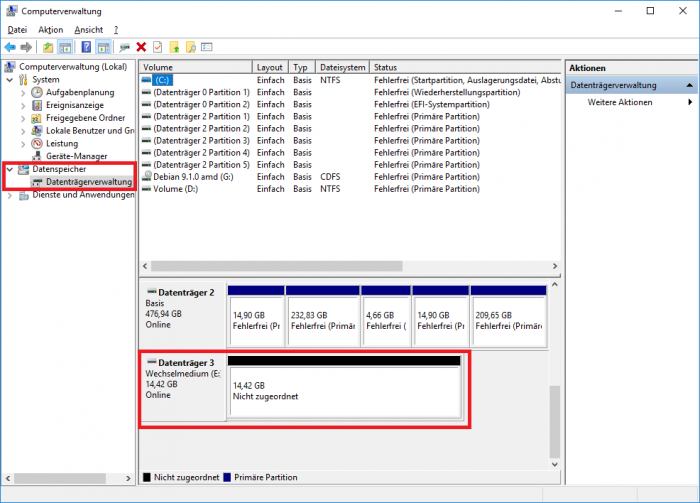Expand the Leistung tree node
The image size is (700, 503).
[x=24, y=143]
